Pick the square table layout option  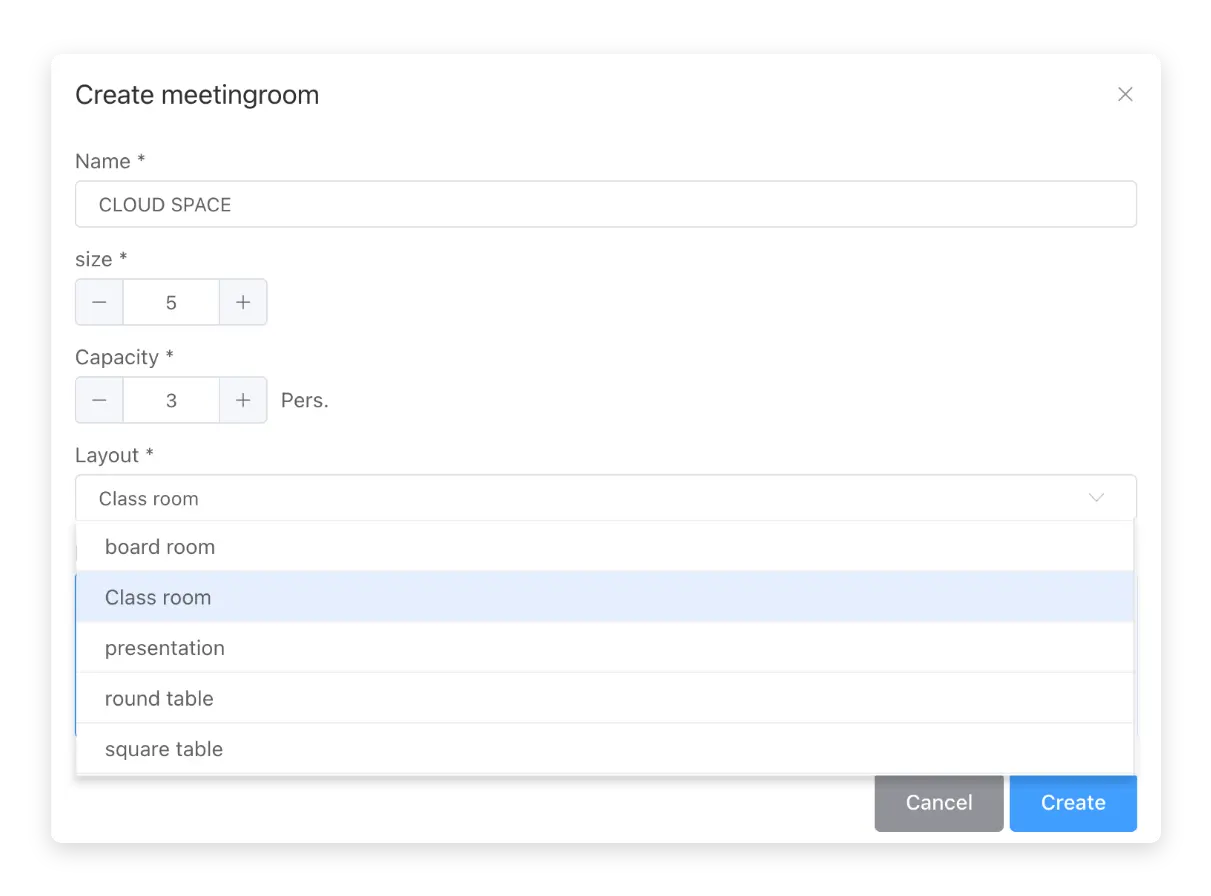tap(605, 749)
